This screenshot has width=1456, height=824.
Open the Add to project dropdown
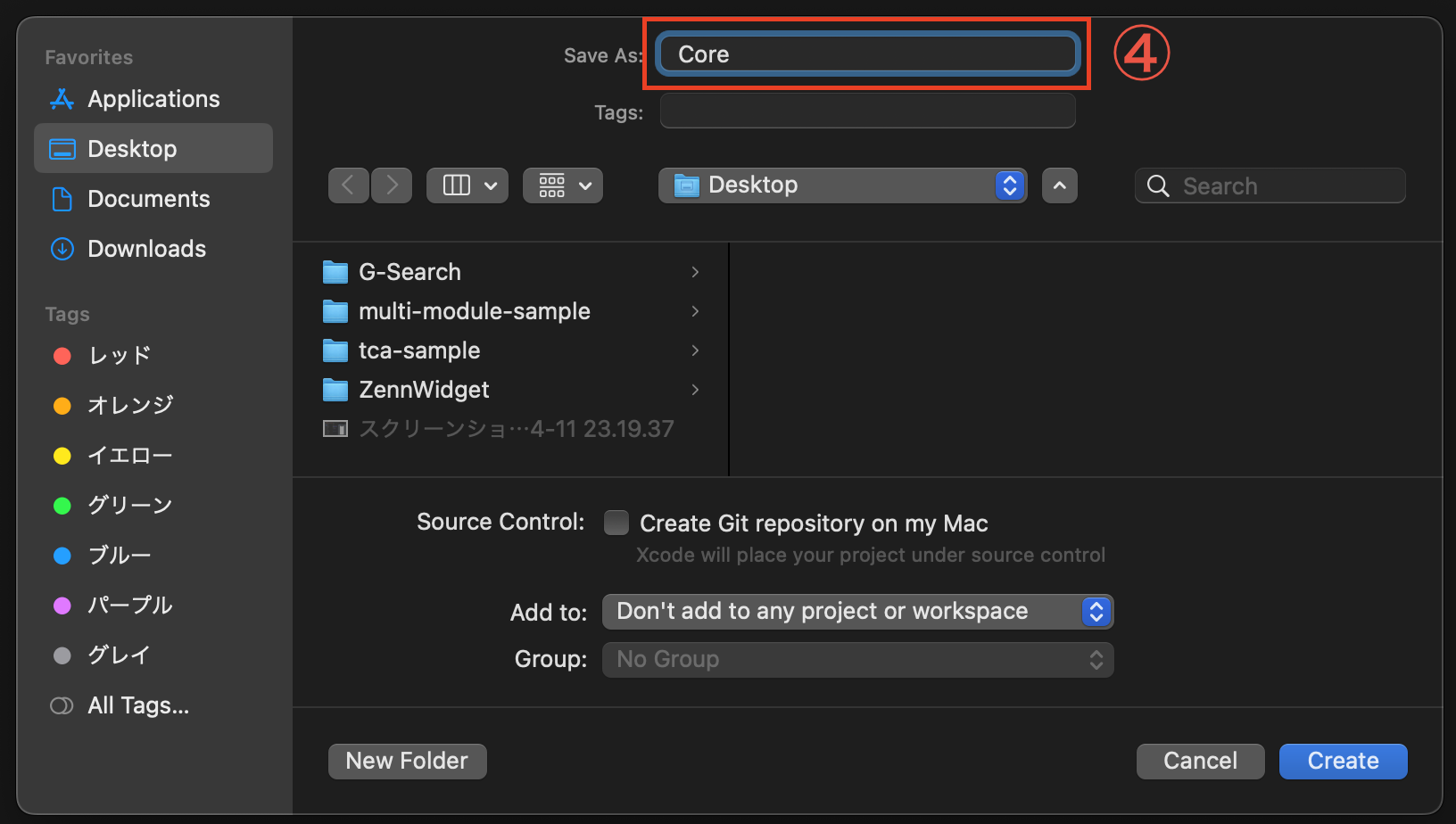pyautogui.click(x=857, y=612)
